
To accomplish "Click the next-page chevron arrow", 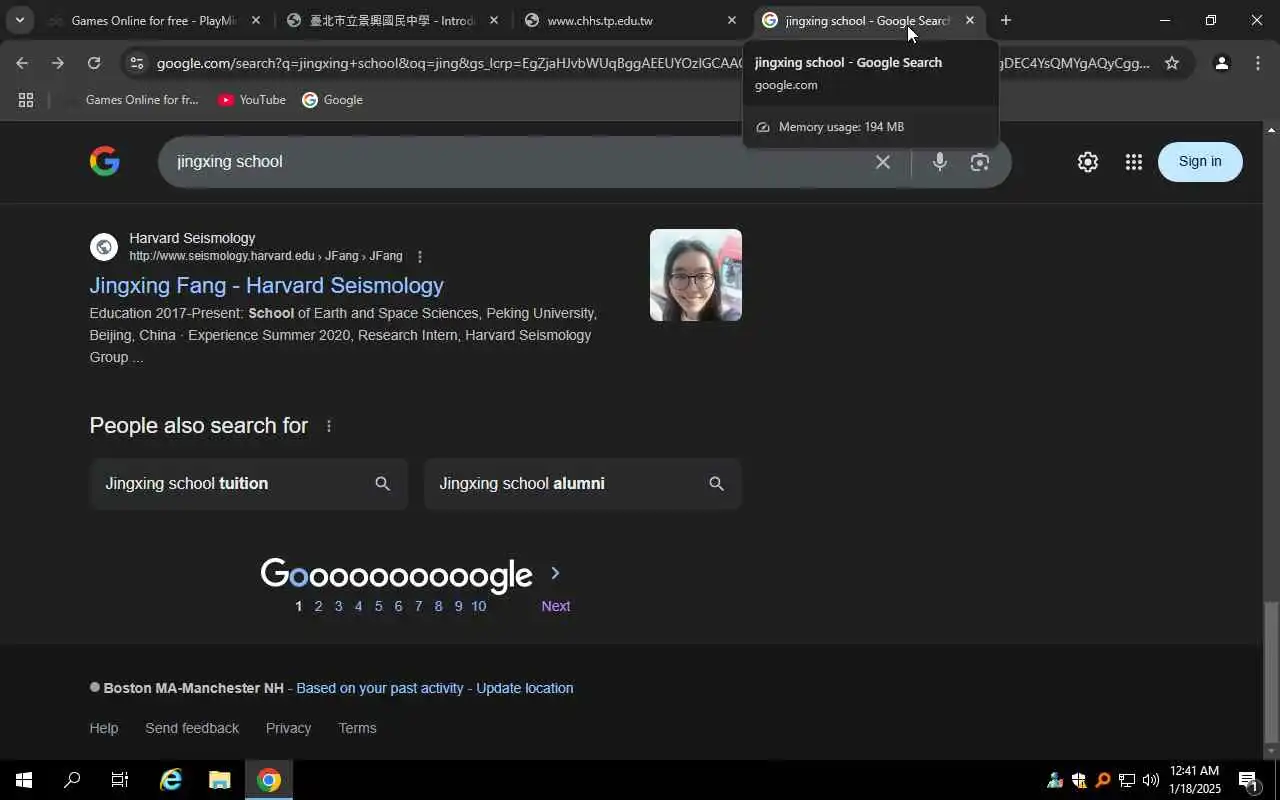I will point(555,574).
